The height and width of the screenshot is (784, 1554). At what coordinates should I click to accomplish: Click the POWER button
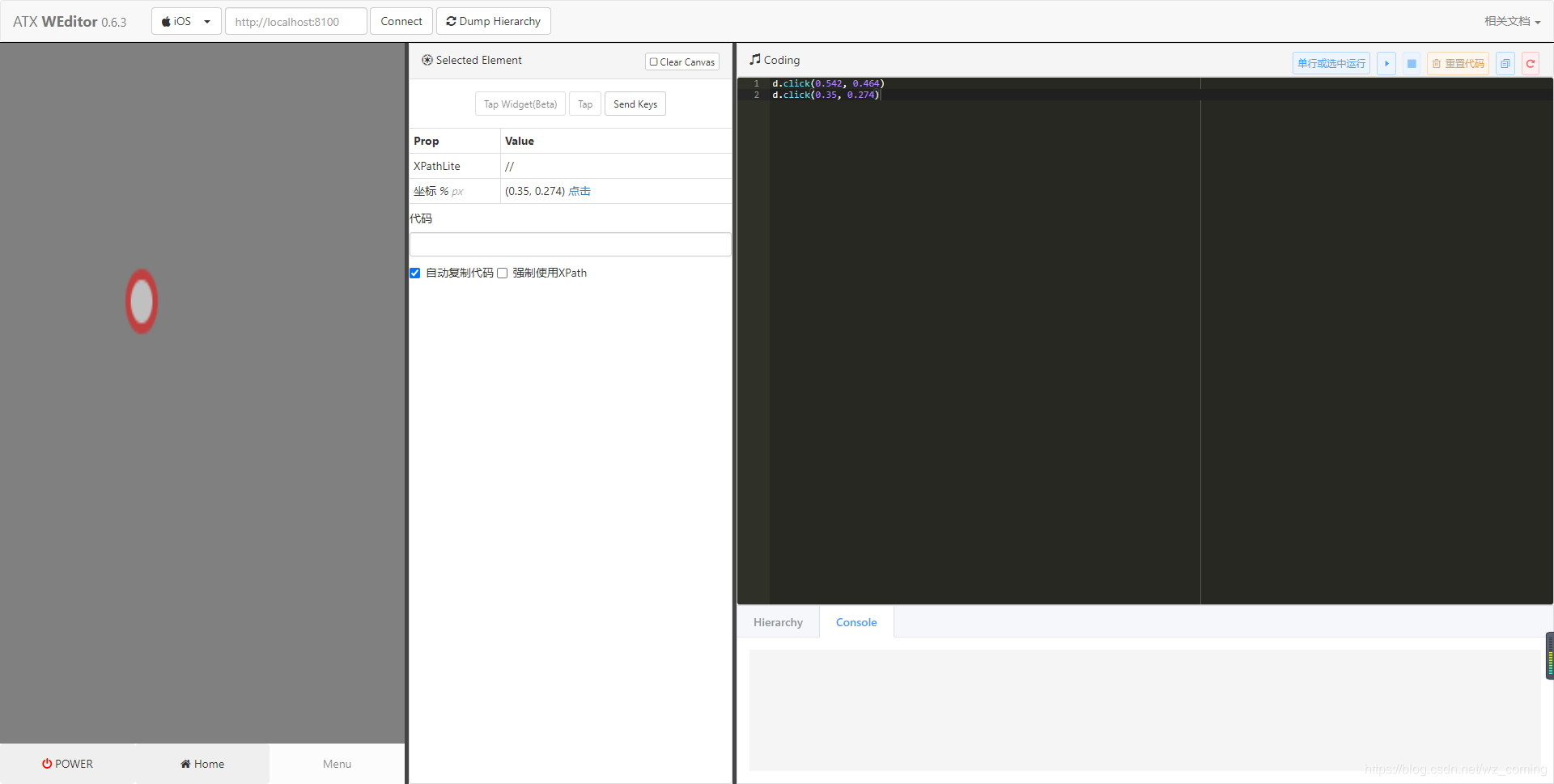coord(67,764)
